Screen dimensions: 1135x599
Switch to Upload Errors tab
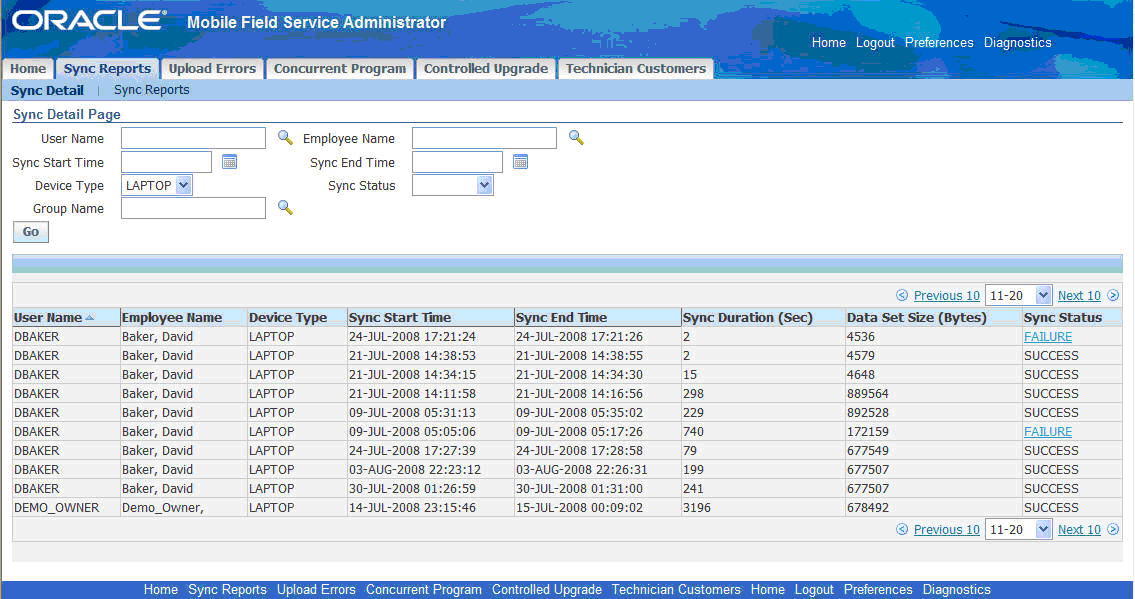click(x=212, y=69)
